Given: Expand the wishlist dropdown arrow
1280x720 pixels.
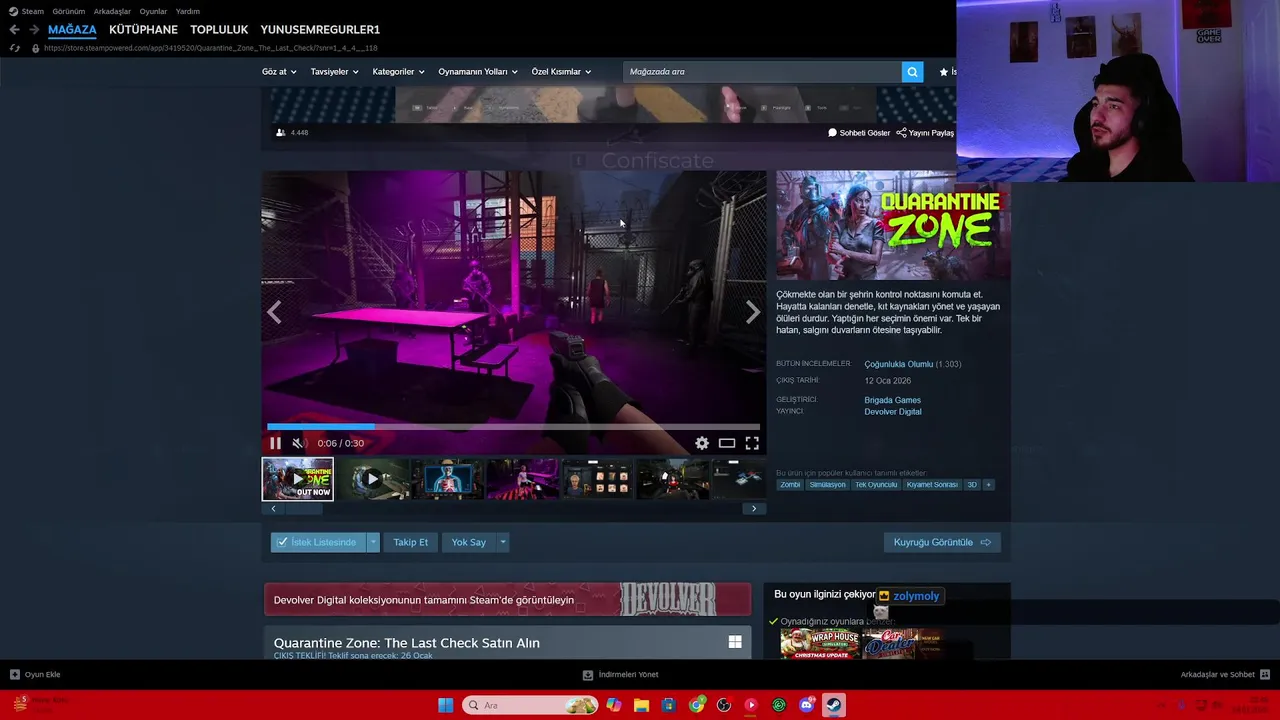Looking at the screenshot, I should [x=373, y=542].
